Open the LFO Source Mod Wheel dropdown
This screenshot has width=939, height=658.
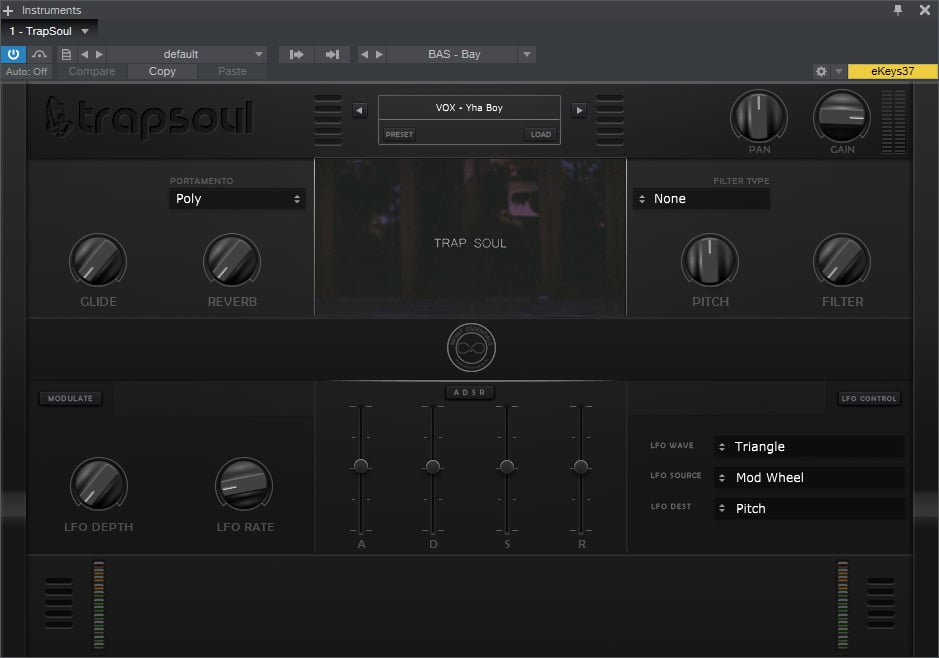click(x=809, y=478)
